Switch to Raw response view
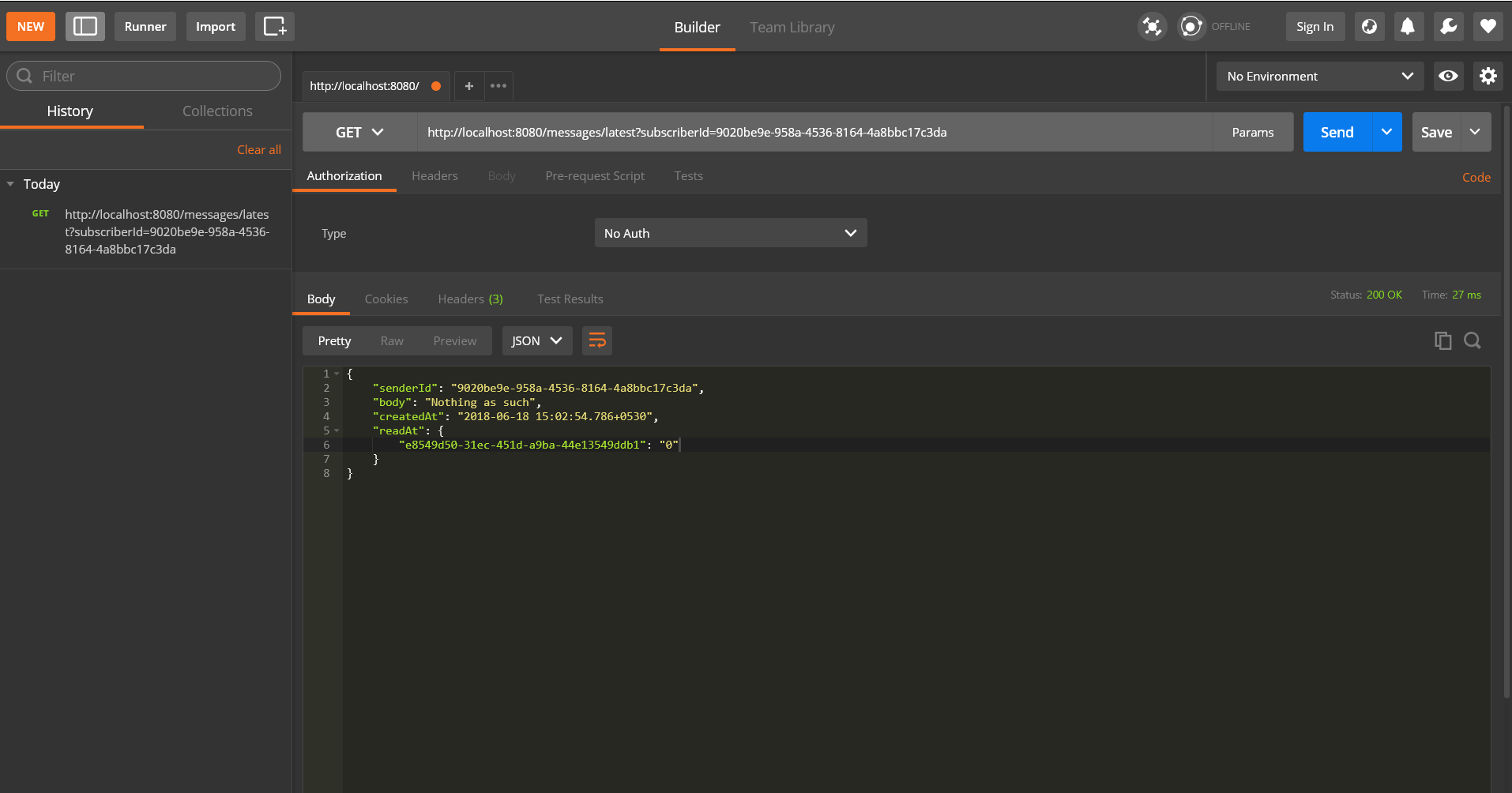Viewport: 1512px width, 793px height. click(392, 340)
